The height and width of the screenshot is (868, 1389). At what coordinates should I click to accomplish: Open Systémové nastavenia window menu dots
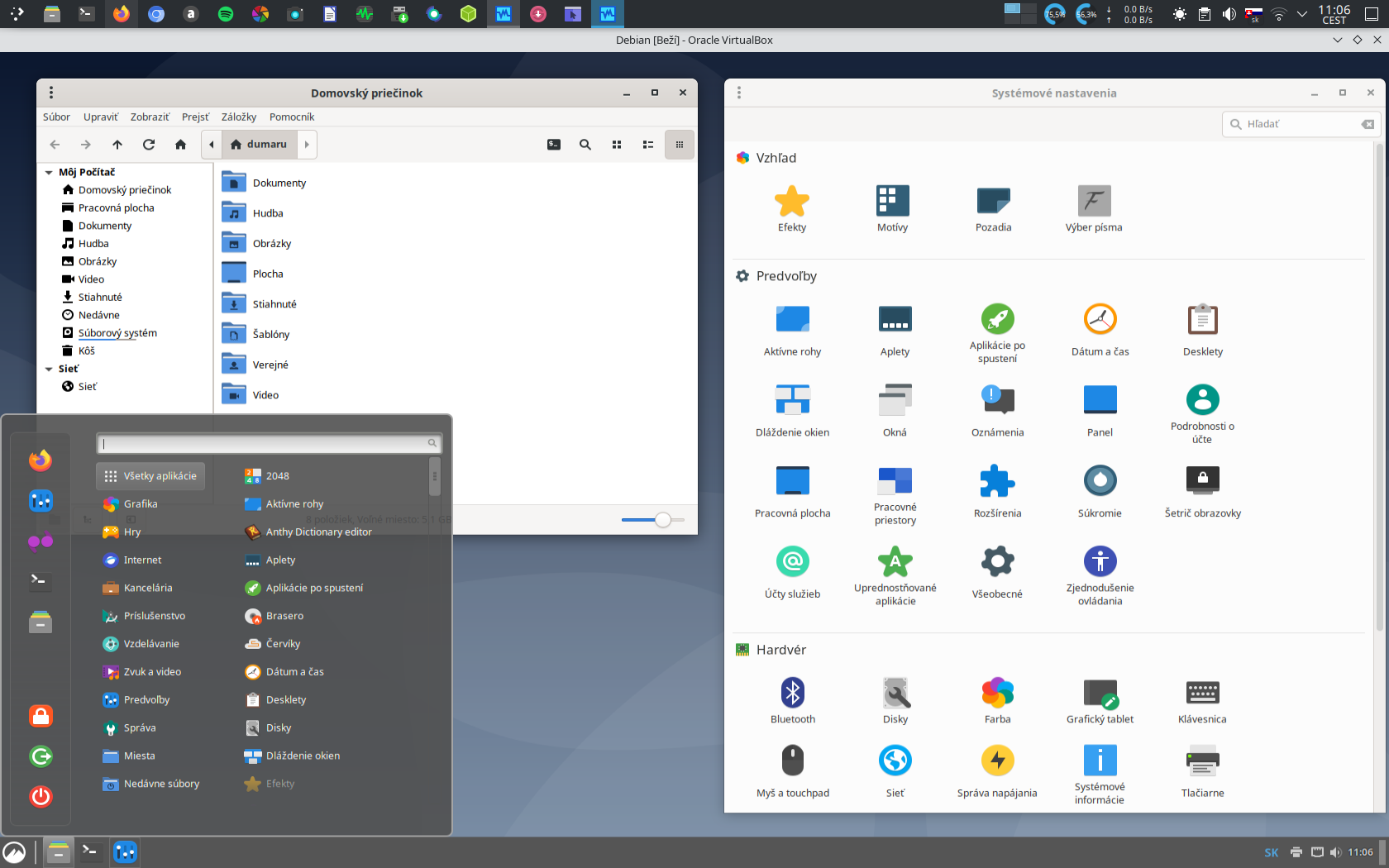(x=739, y=93)
